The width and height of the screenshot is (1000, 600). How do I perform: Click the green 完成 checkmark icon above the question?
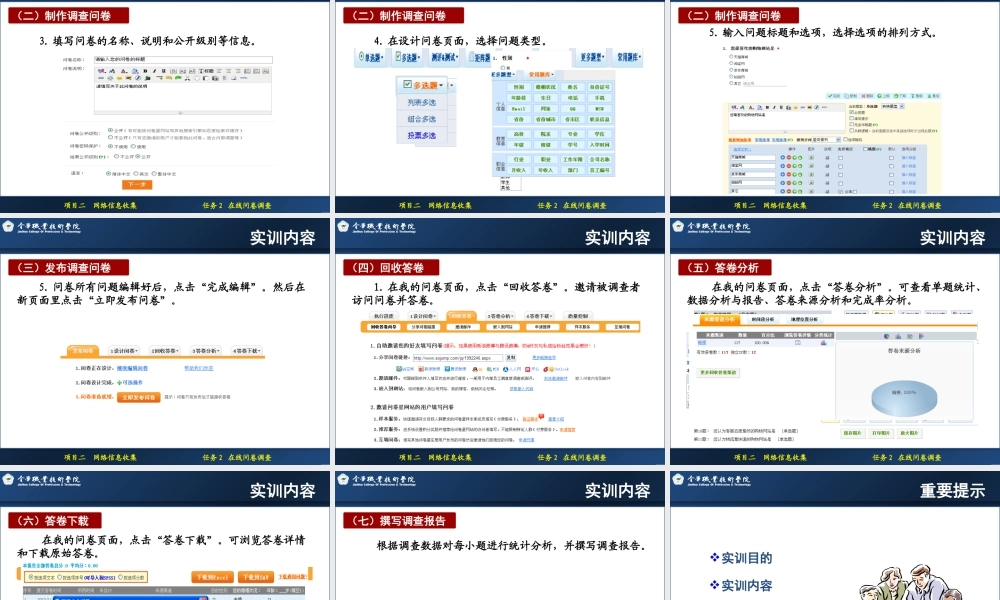832,96
